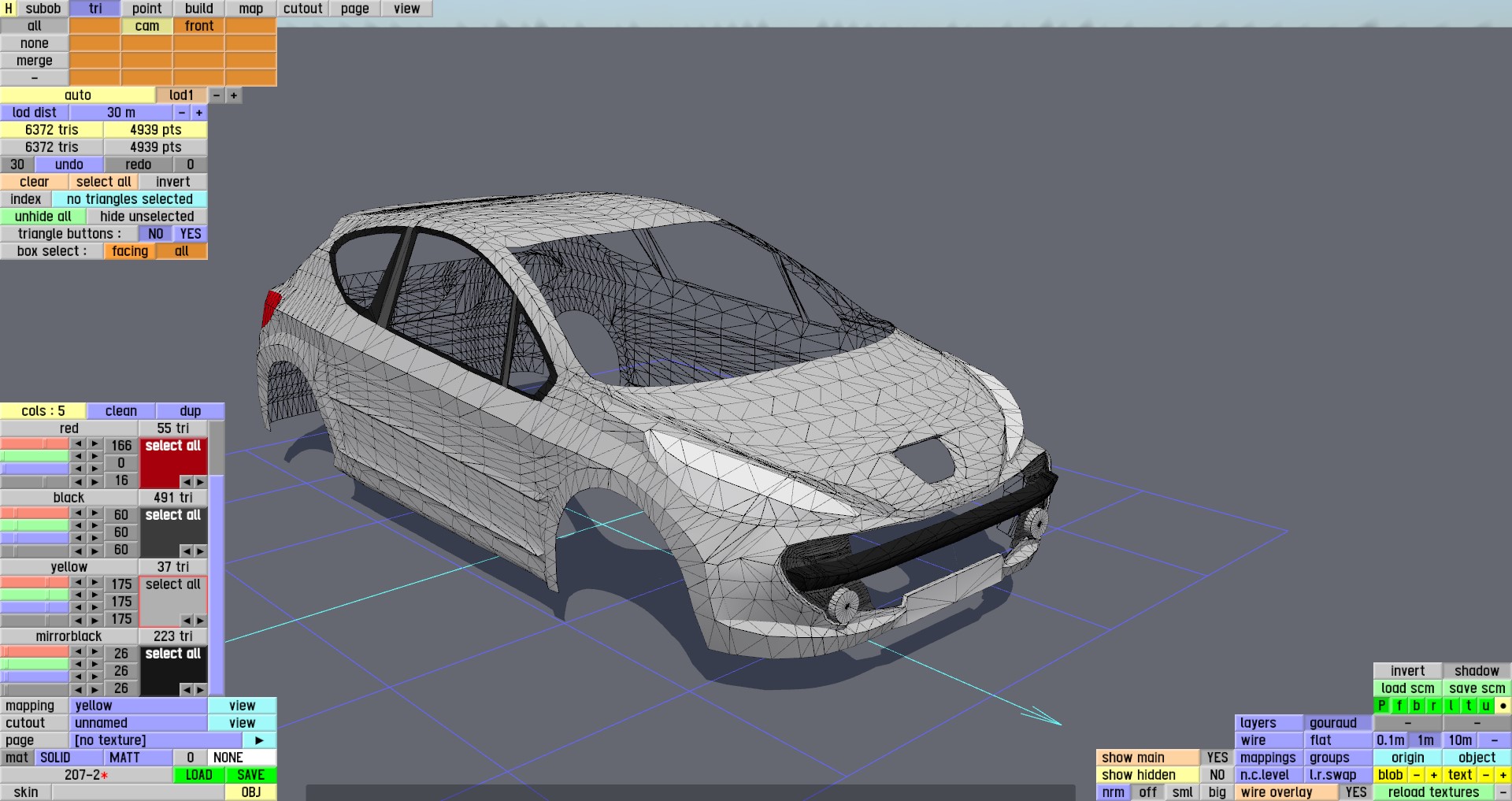Click the yellow H button in the top corner
Screen dimensions: 1512x801
(x=9, y=9)
